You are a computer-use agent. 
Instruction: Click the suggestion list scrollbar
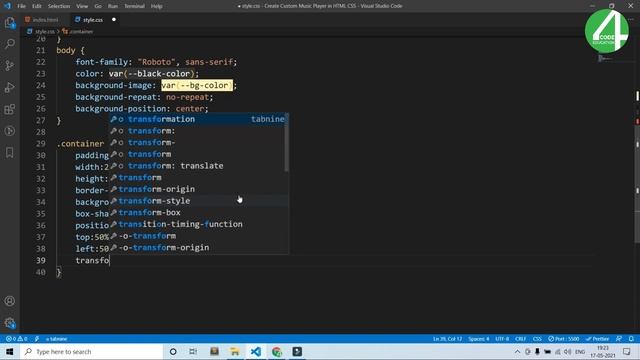coord(287,143)
